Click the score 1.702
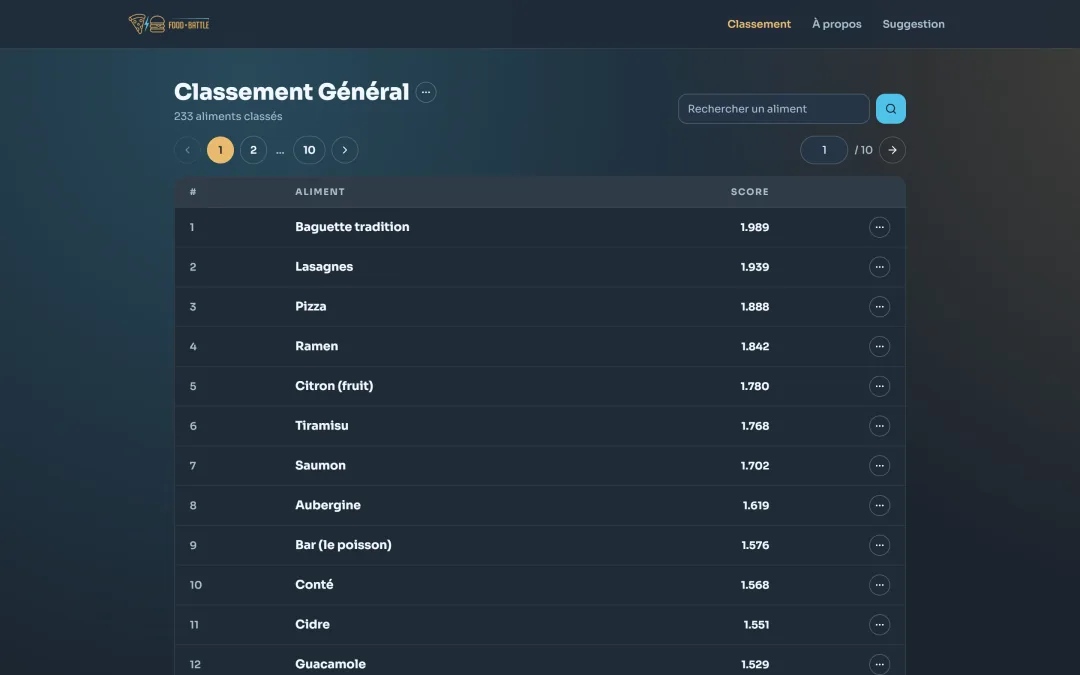The image size is (1080, 675). click(x=754, y=466)
